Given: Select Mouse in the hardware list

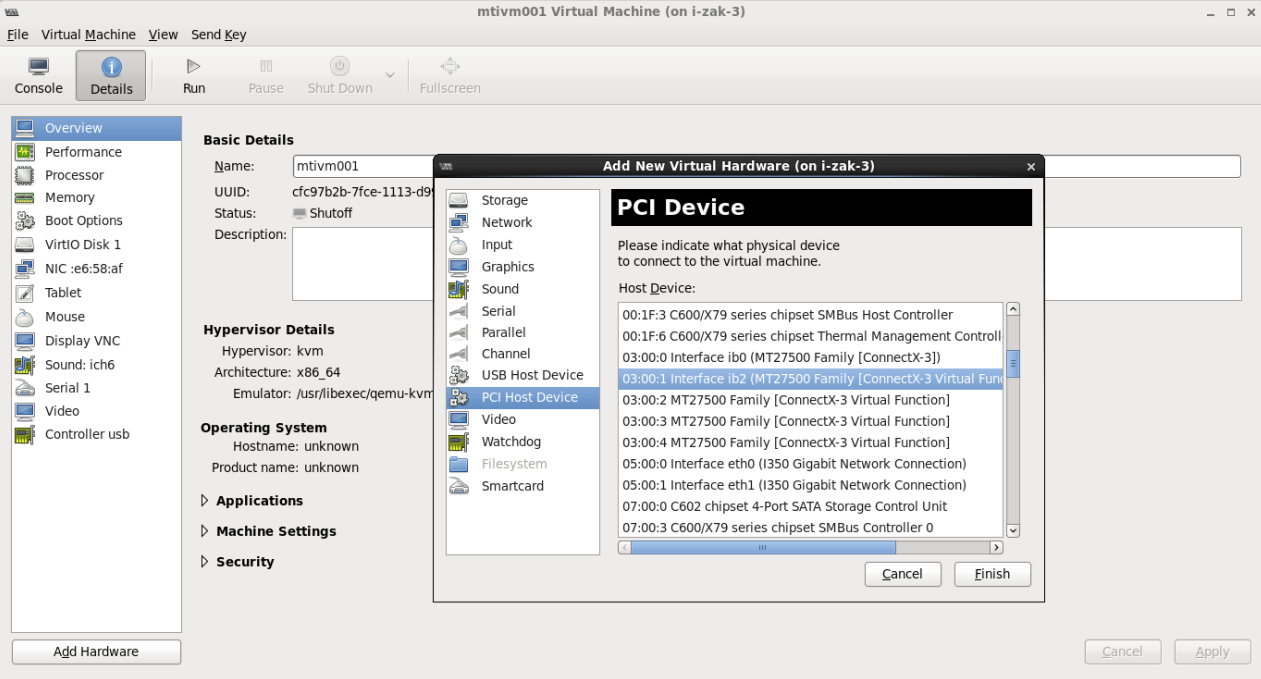Looking at the screenshot, I should click(x=97, y=317).
